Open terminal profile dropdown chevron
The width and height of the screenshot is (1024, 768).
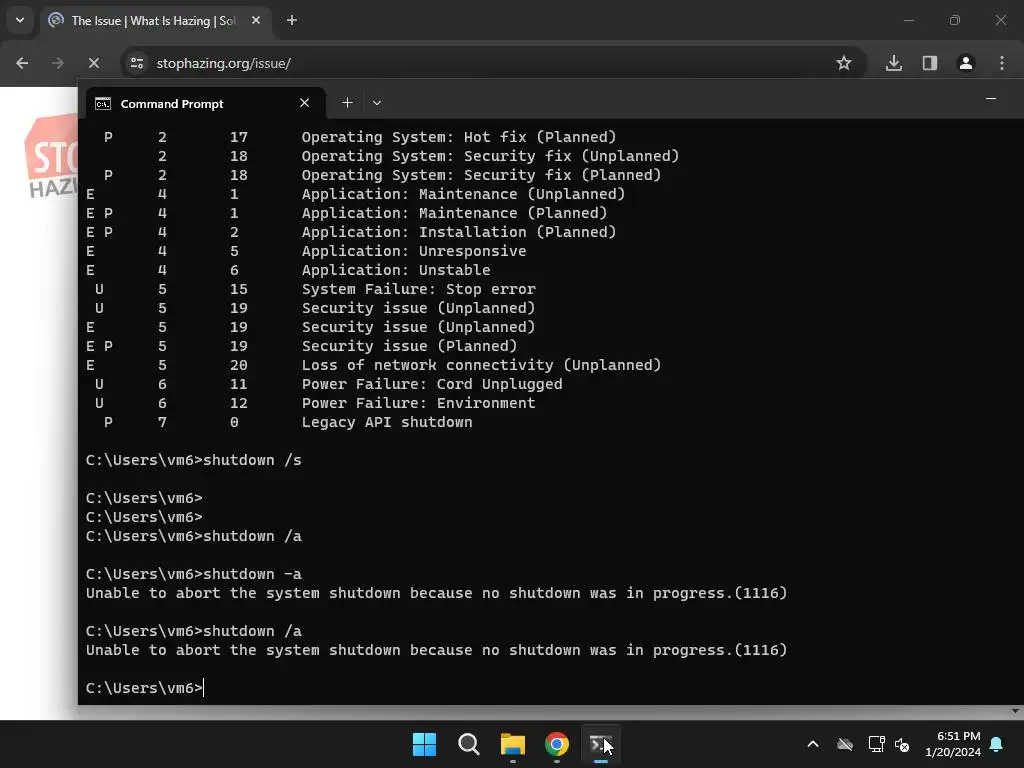(377, 103)
